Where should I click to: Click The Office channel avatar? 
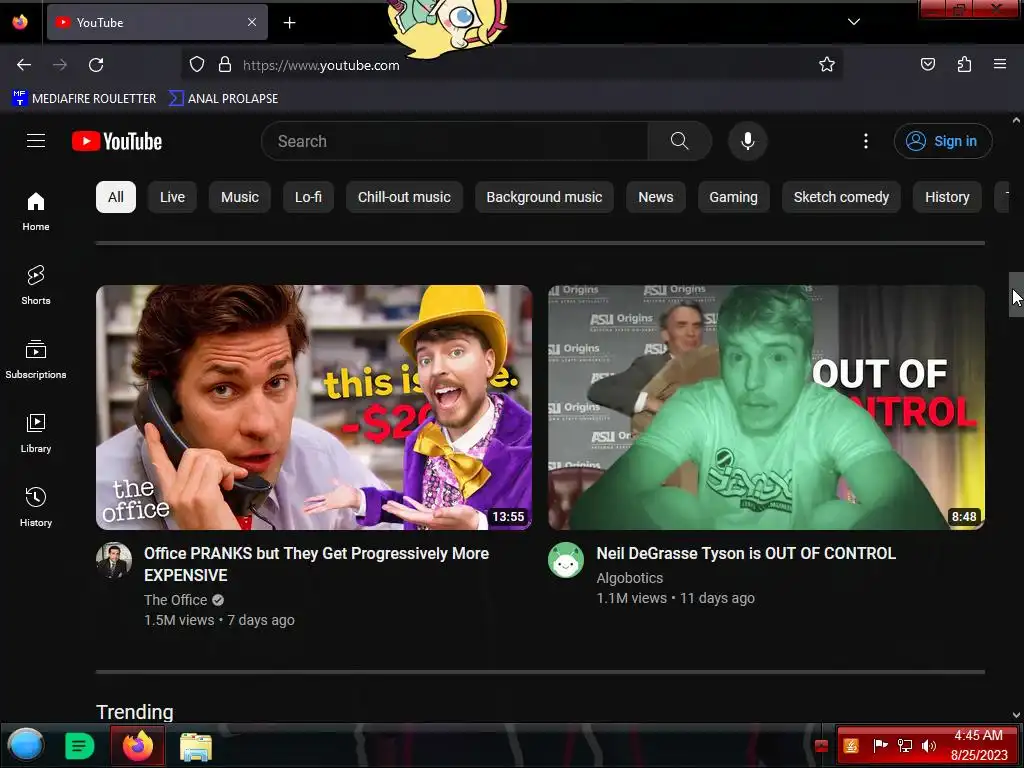click(114, 560)
